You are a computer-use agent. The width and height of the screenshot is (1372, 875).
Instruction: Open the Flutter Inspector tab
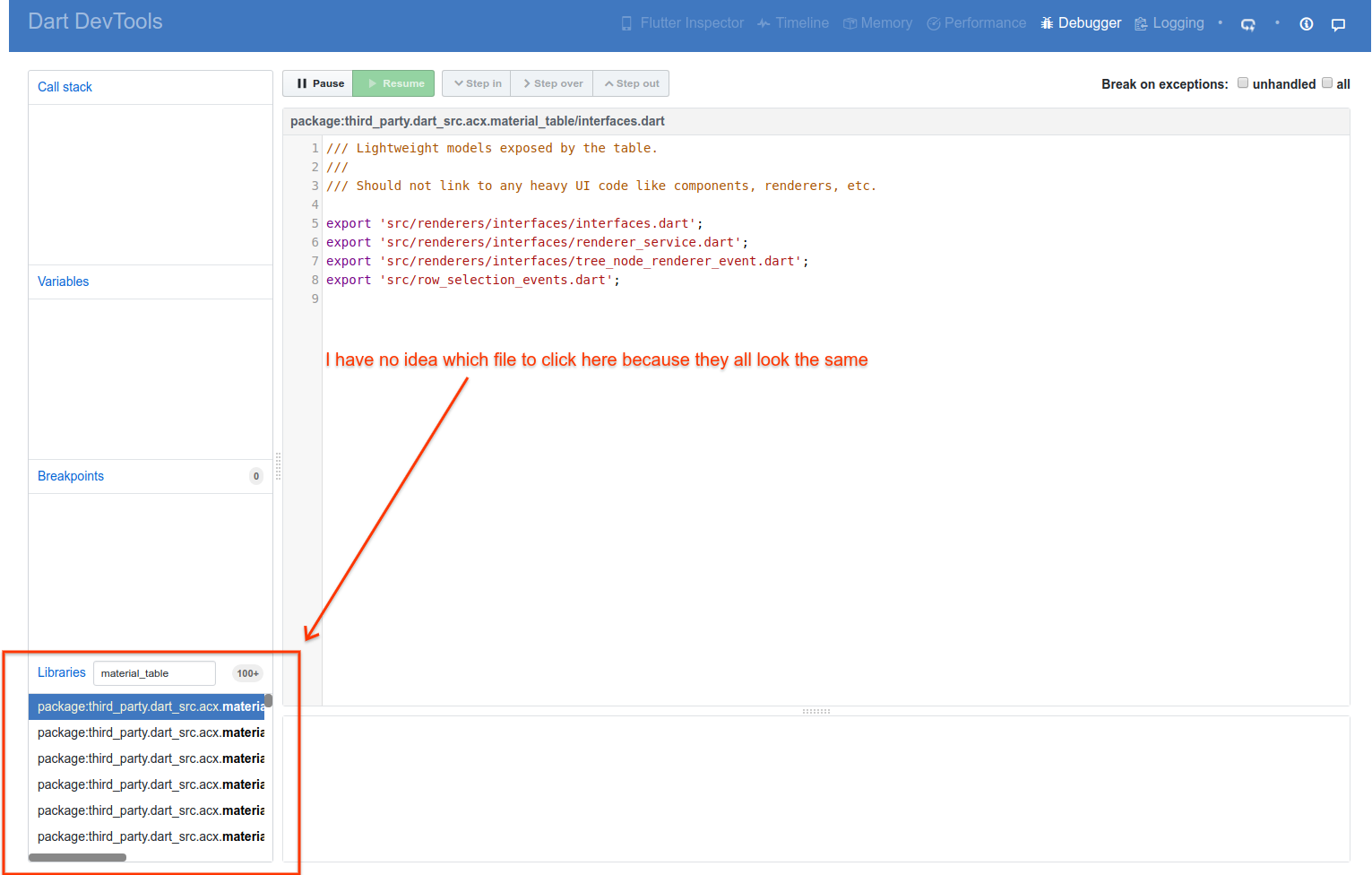[682, 23]
